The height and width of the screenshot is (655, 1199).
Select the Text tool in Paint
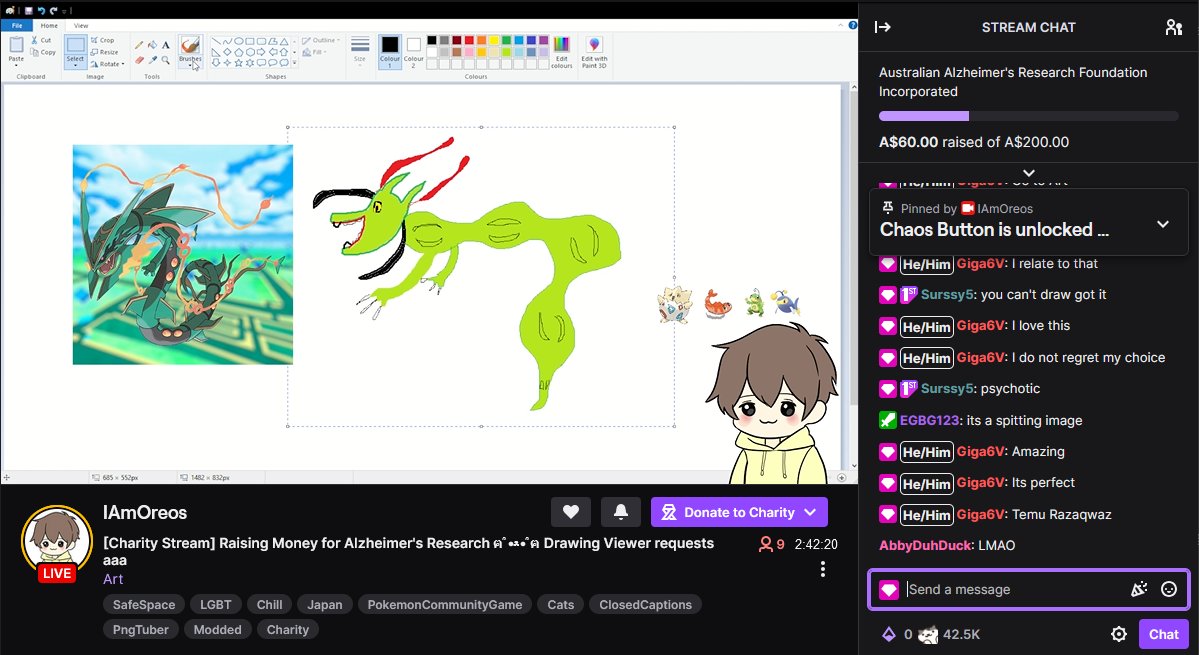point(165,45)
